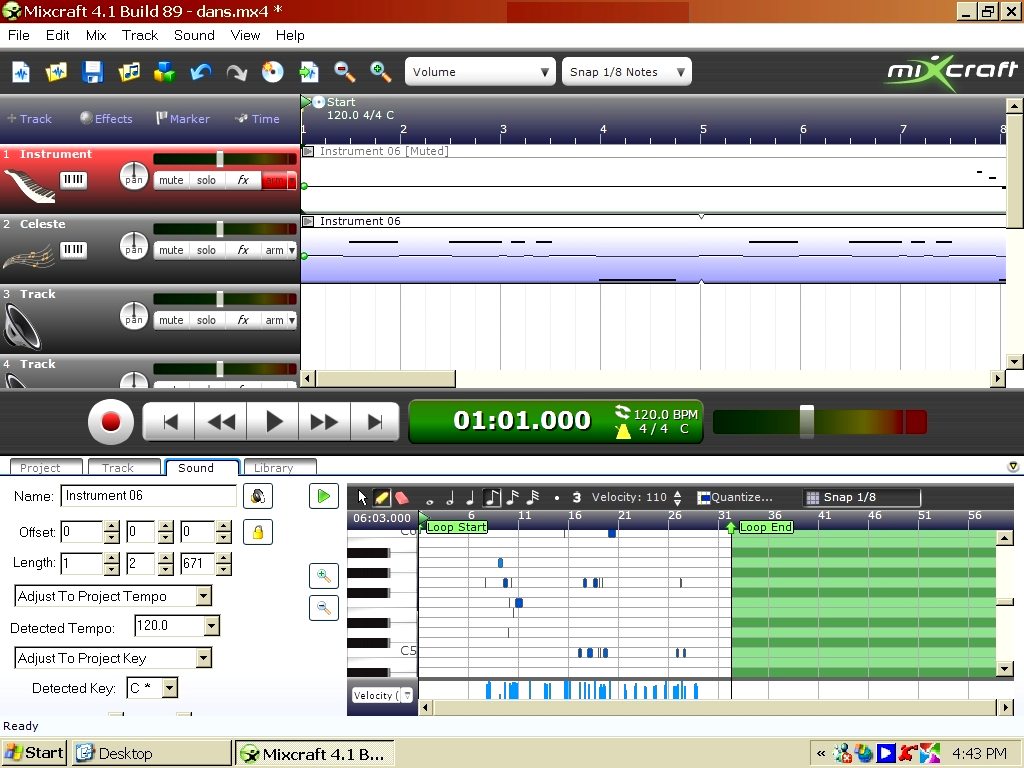Open the Mix menu

pyautogui.click(x=96, y=35)
